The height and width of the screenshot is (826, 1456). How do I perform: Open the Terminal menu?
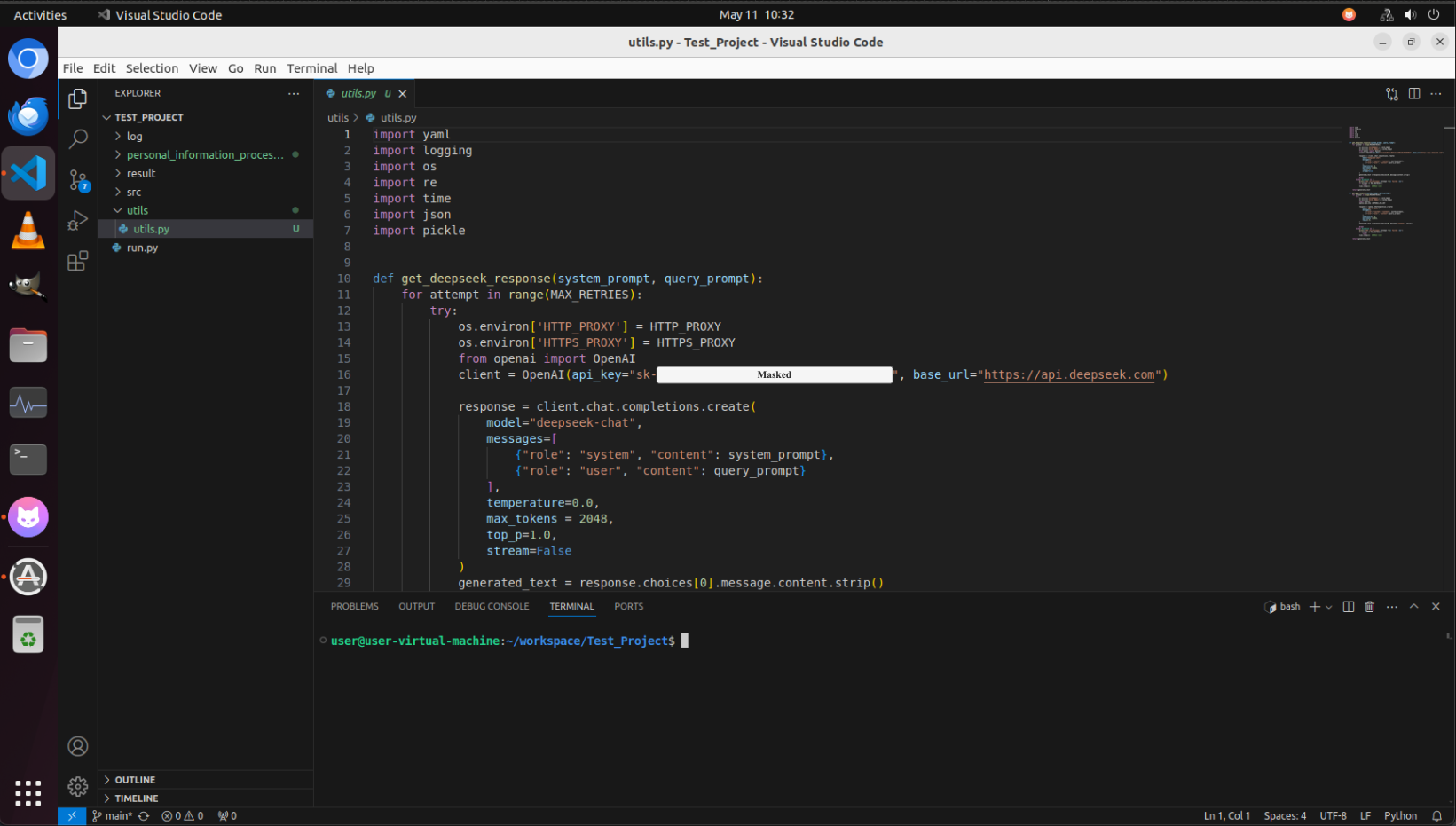click(311, 68)
